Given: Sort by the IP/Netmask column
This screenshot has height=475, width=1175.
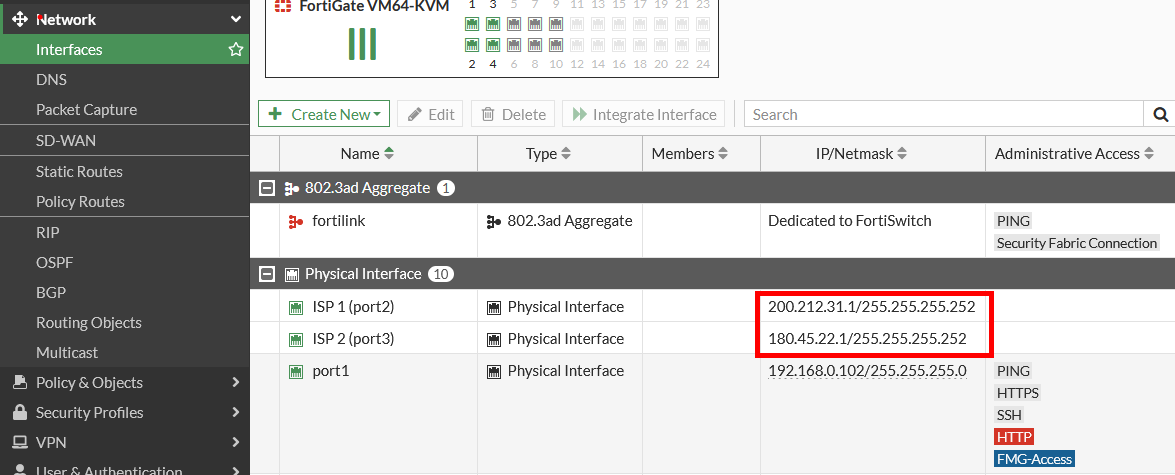Looking at the screenshot, I should coord(901,154).
